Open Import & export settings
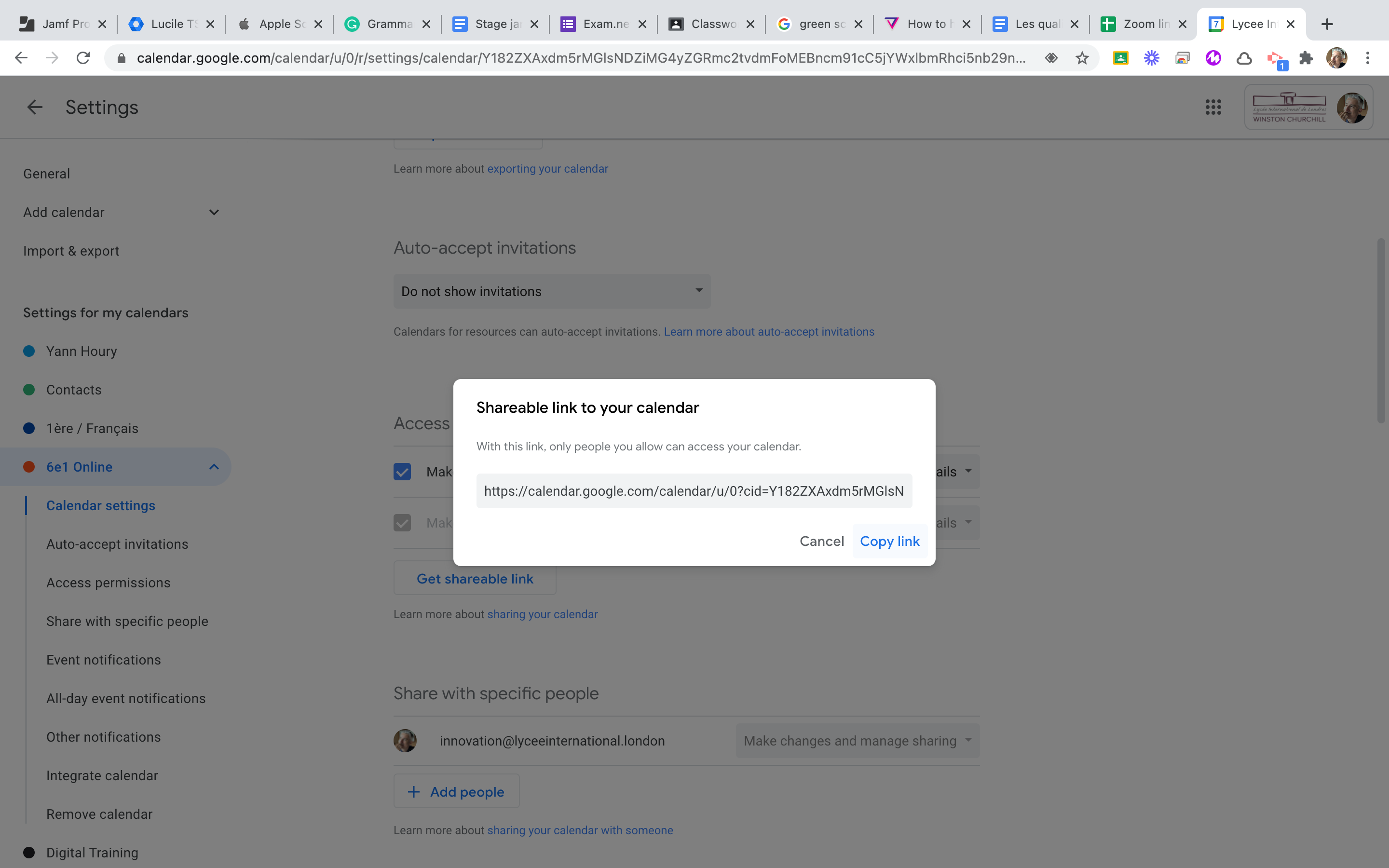The width and height of the screenshot is (1389, 868). [x=71, y=251]
